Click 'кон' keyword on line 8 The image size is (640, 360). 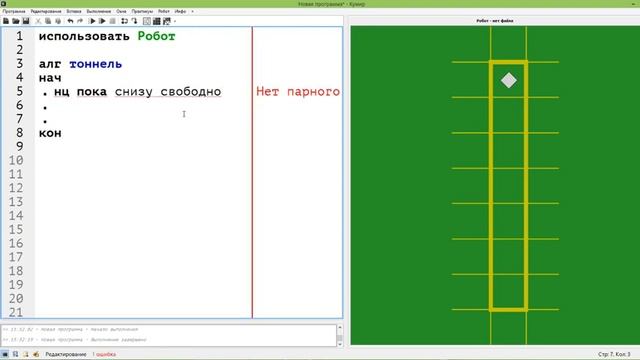click(50, 133)
